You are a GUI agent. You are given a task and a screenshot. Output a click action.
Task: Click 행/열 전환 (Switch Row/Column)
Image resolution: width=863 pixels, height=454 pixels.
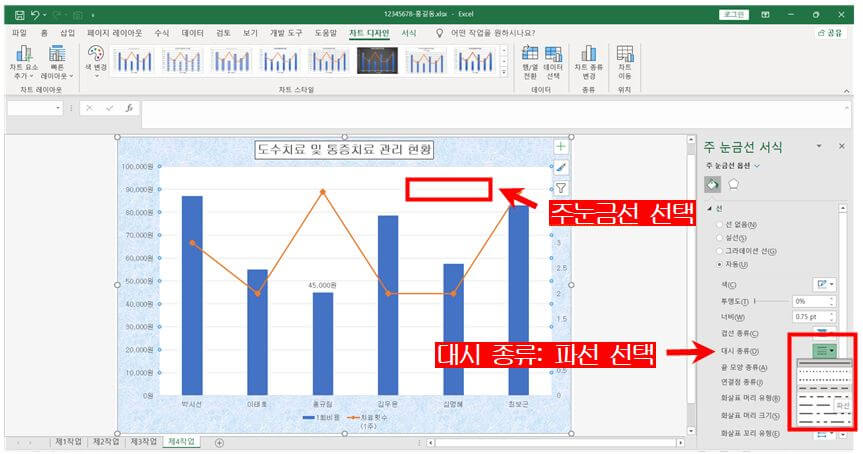tap(530, 62)
